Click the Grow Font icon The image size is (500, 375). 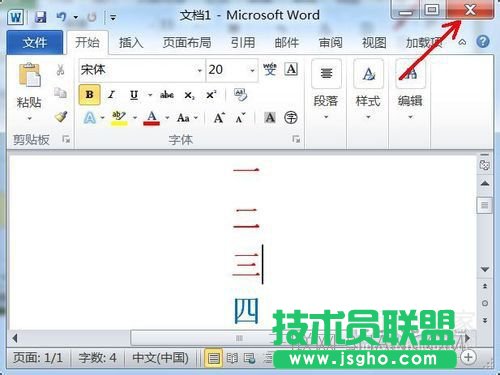point(219,118)
